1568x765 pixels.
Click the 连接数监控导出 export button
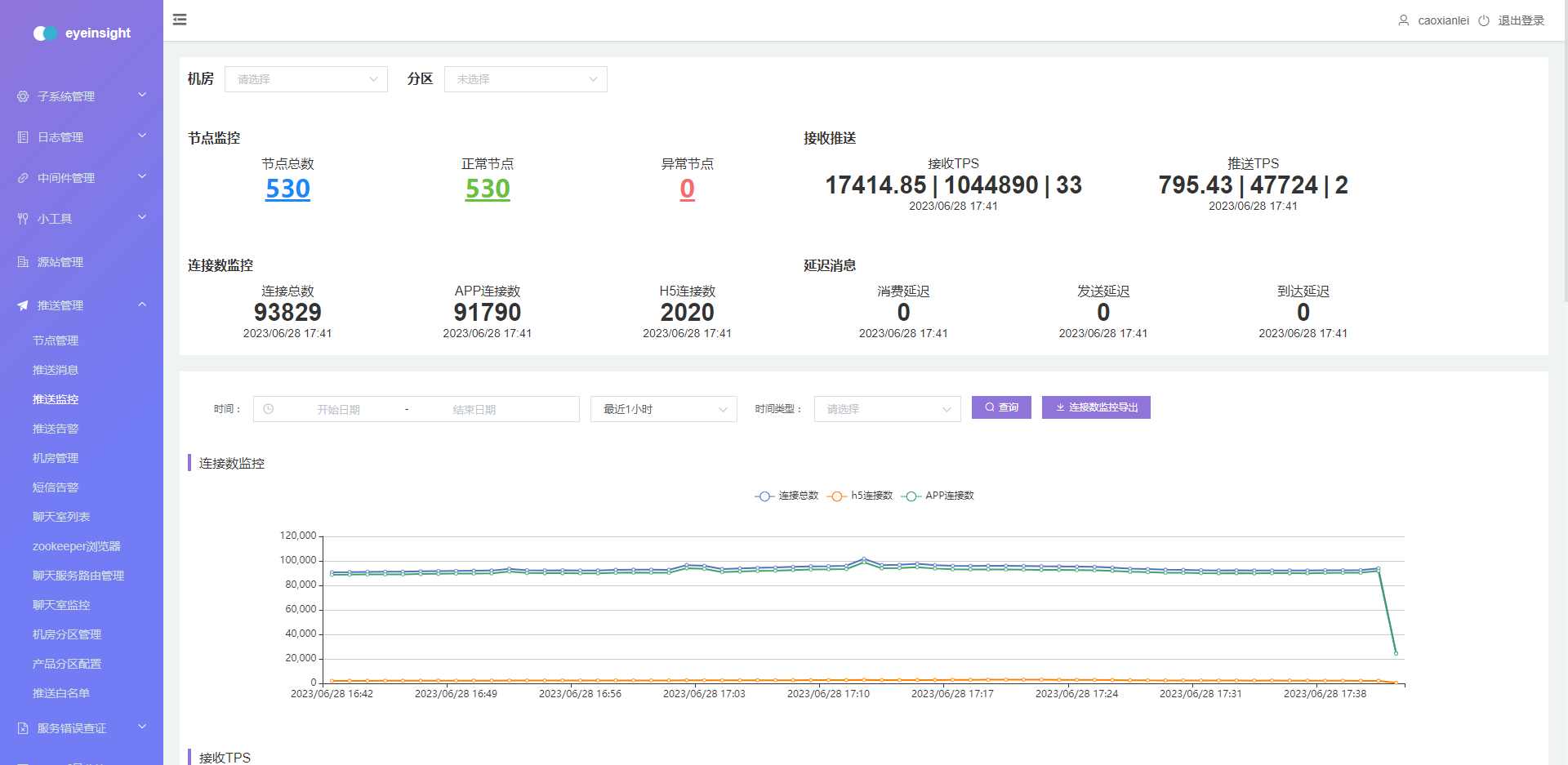click(x=1096, y=407)
